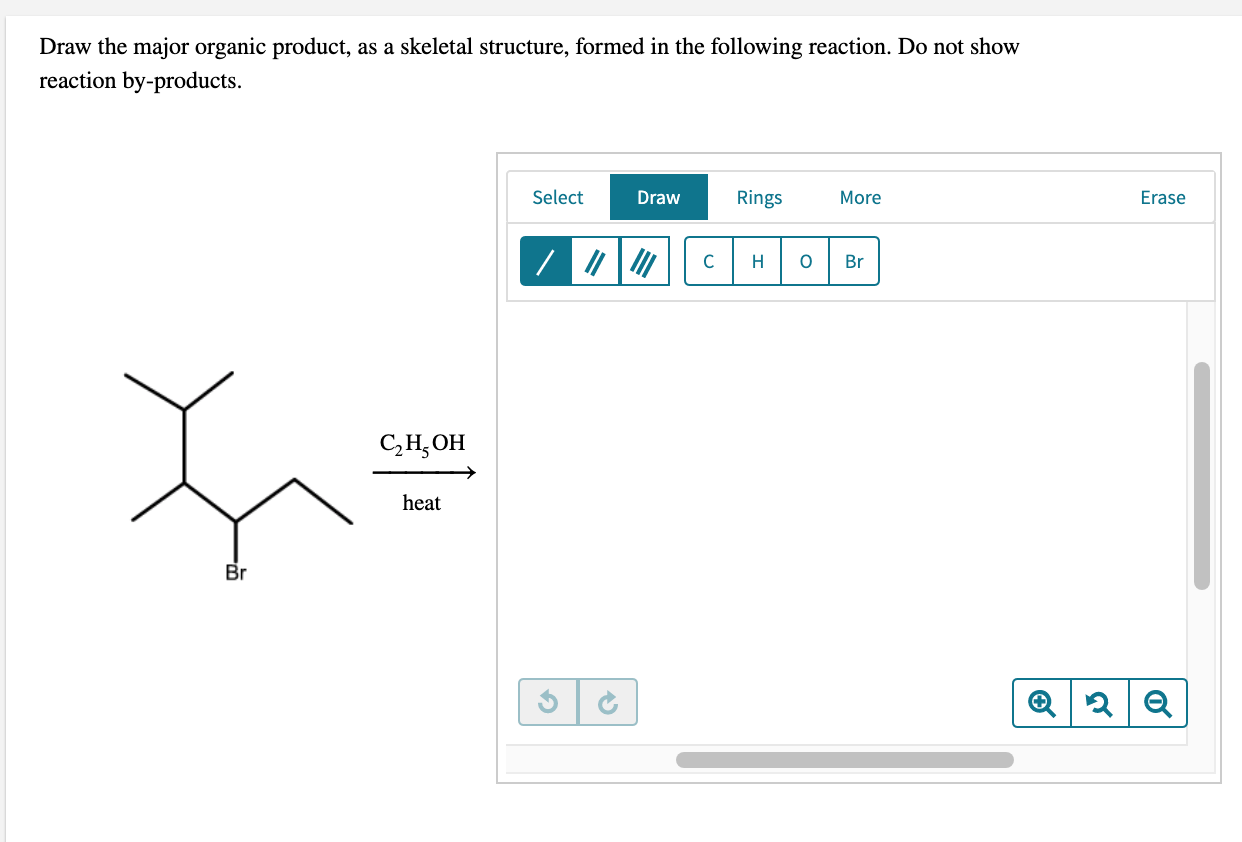This screenshot has height=842, width=1242.
Task: Select the triple bond tool
Action: coord(643,261)
